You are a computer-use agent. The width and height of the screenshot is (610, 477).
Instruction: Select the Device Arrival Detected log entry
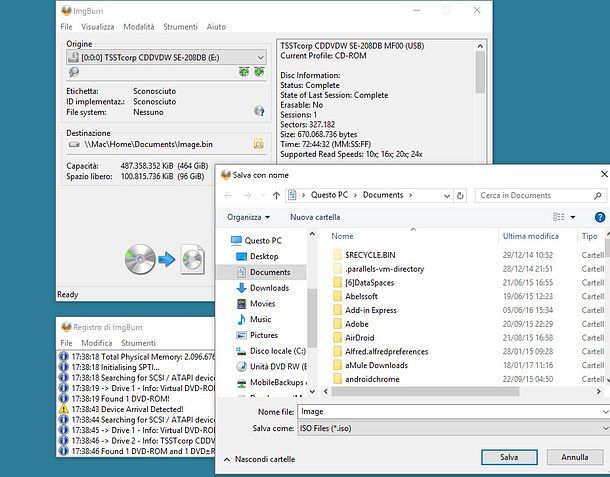tap(121, 409)
